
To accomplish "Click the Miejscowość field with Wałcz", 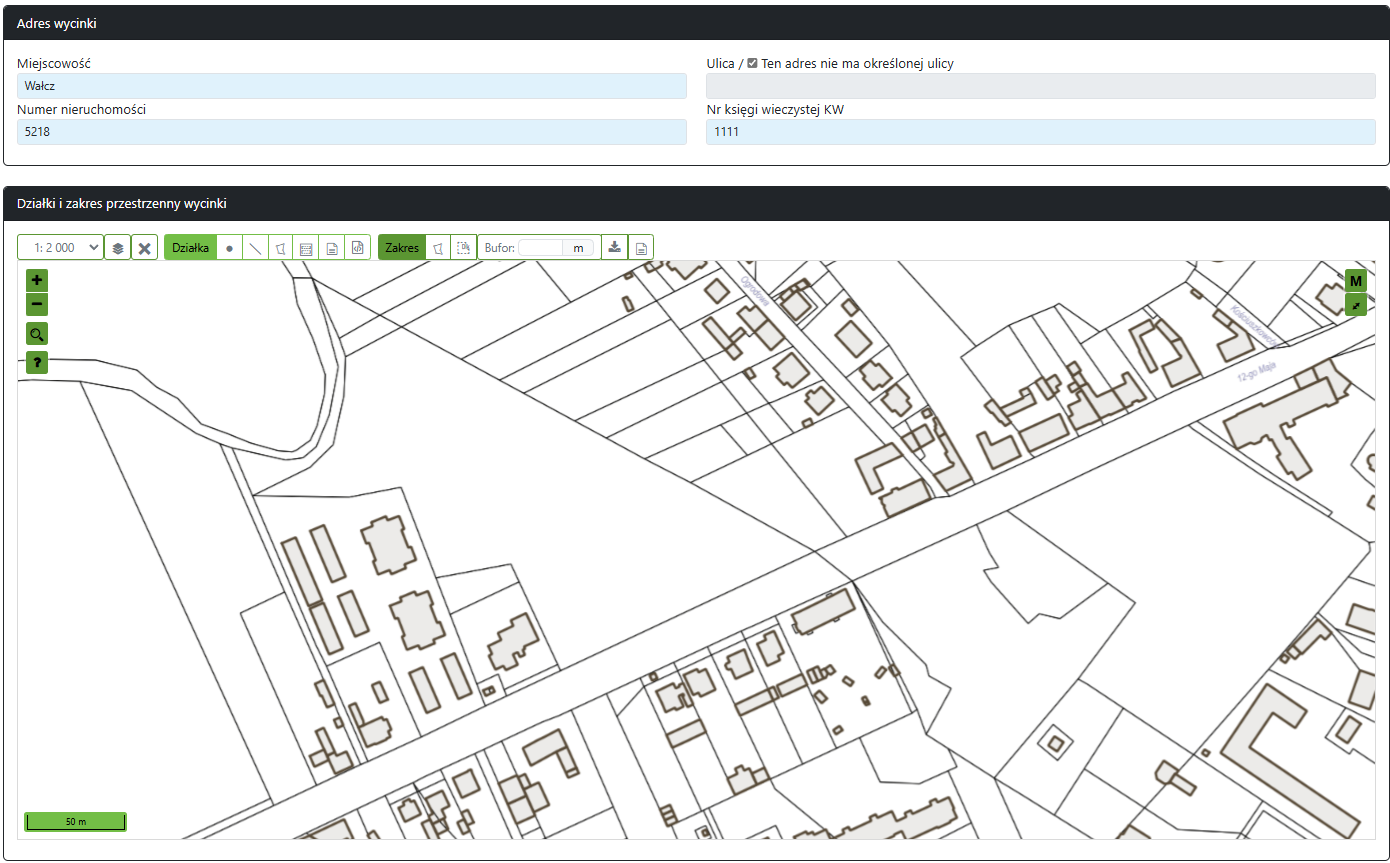I will pos(351,86).
